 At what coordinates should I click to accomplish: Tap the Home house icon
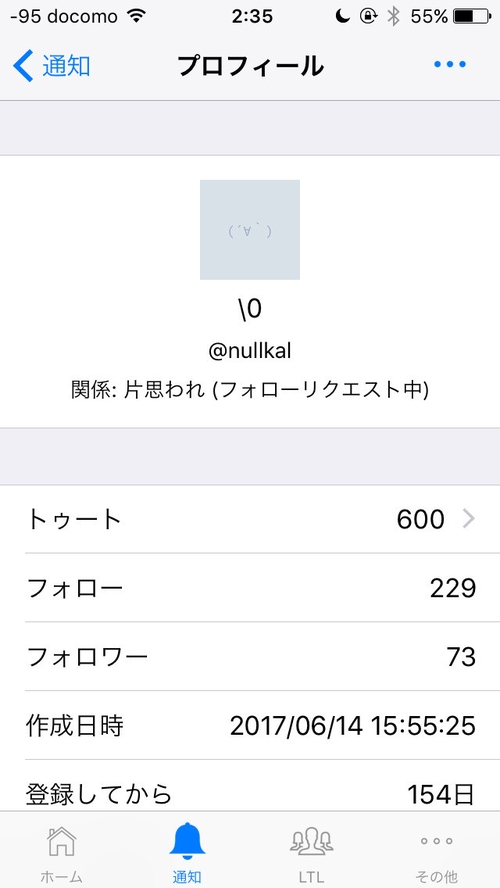coord(61,842)
